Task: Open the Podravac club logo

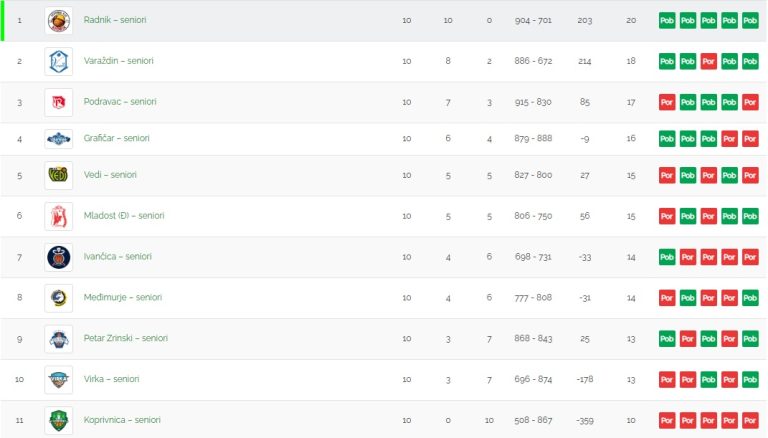Action: click(58, 102)
